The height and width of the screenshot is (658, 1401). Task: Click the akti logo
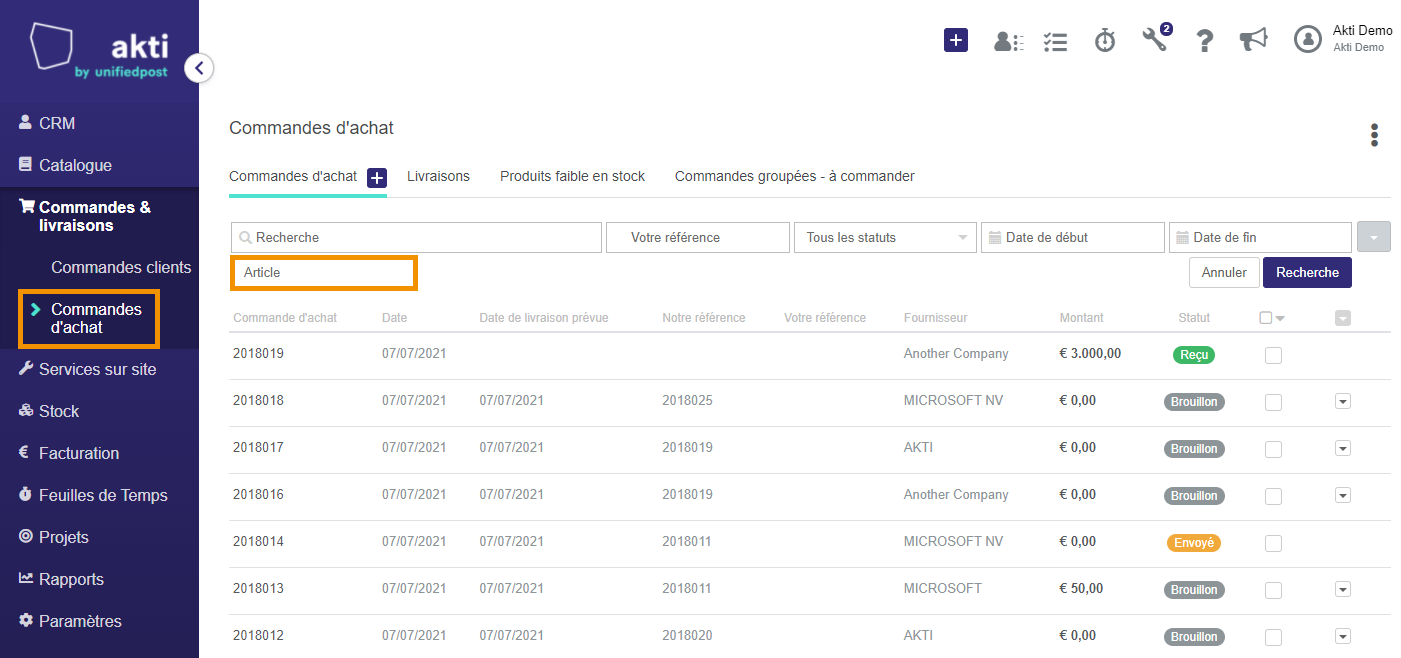point(99,50)
